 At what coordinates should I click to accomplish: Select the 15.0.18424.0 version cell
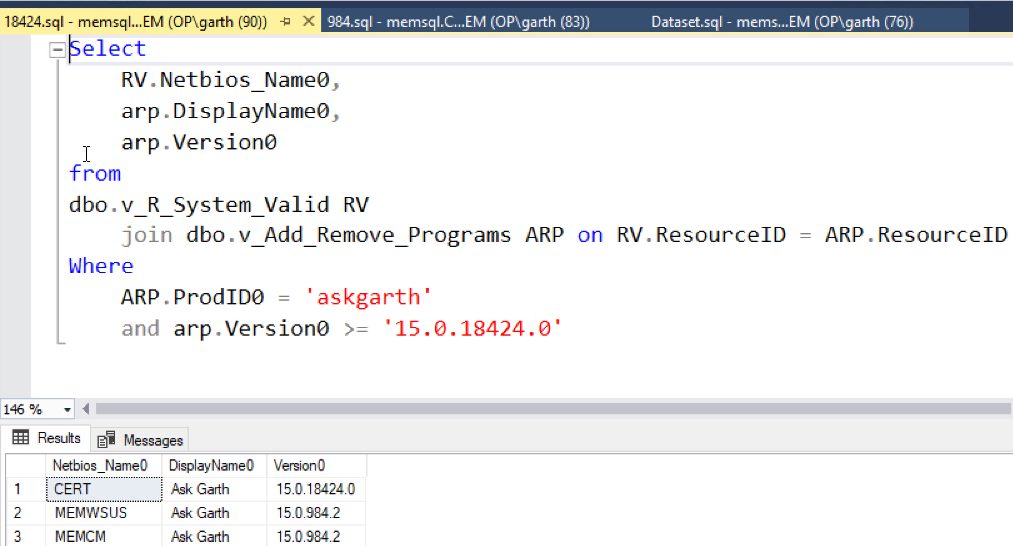[x=317, y=489]
